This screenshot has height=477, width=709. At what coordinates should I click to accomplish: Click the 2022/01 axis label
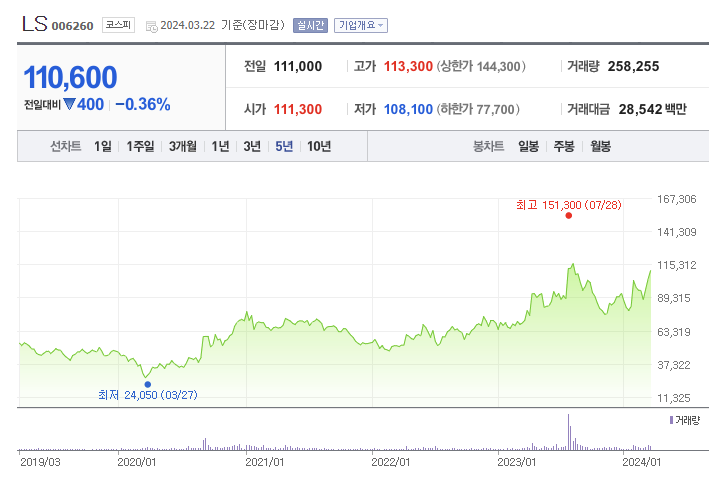coord(391,462)
